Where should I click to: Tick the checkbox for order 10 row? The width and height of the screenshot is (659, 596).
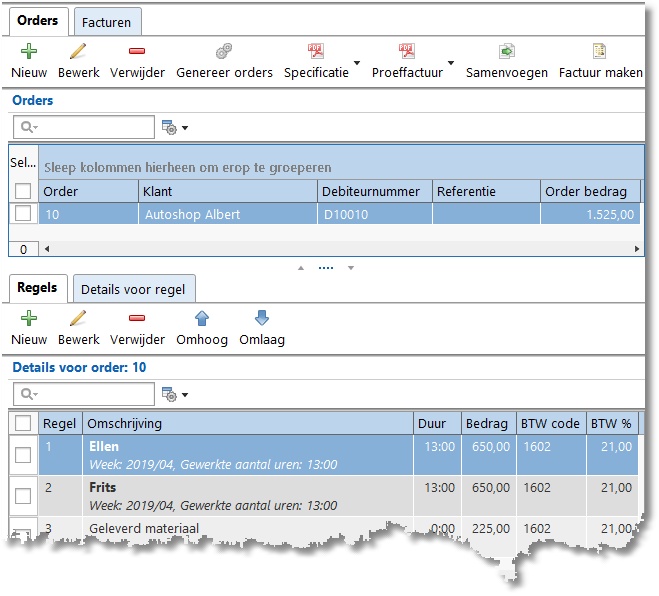click(23, 213)
